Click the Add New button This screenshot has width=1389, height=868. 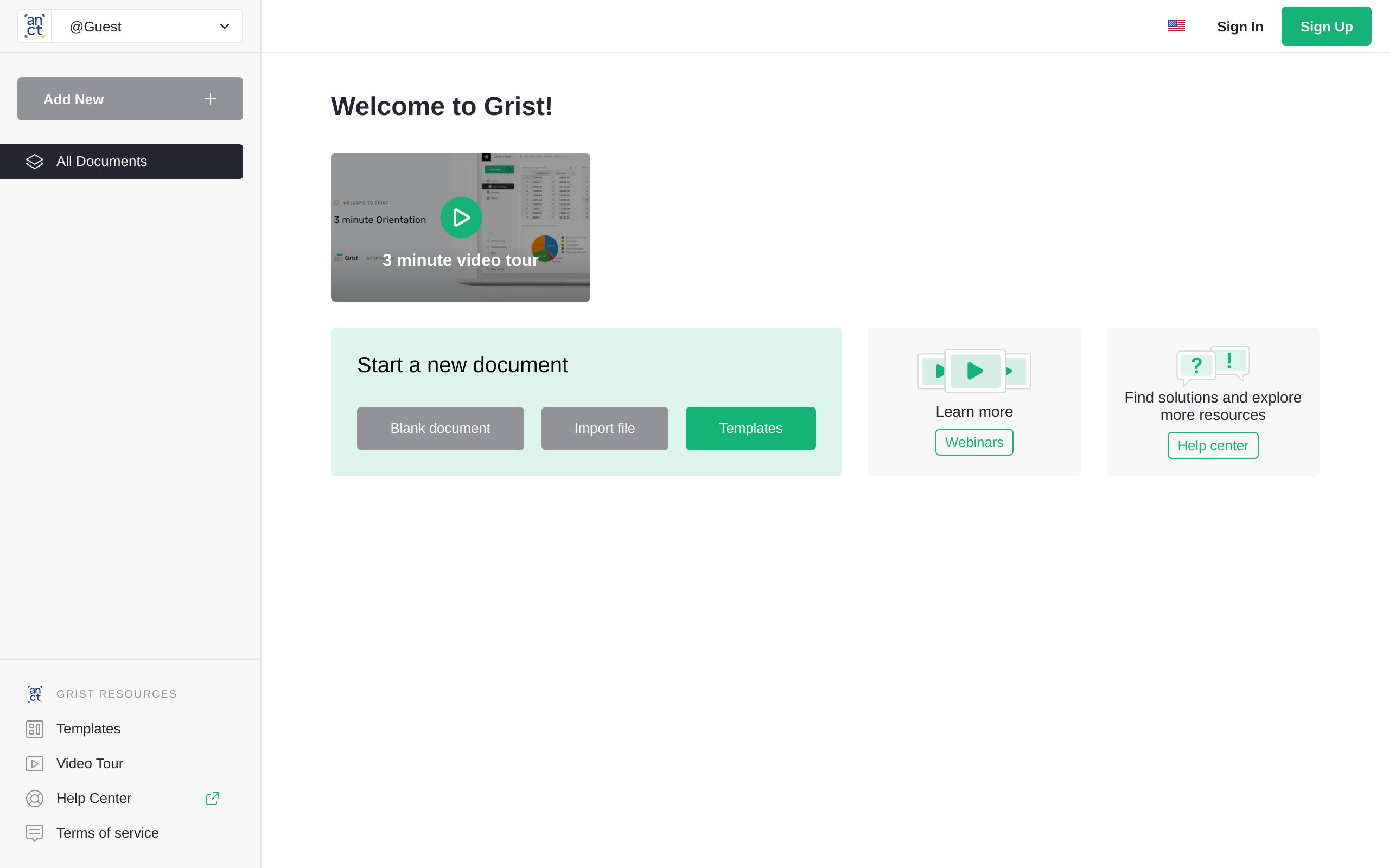tap(130, 99)
